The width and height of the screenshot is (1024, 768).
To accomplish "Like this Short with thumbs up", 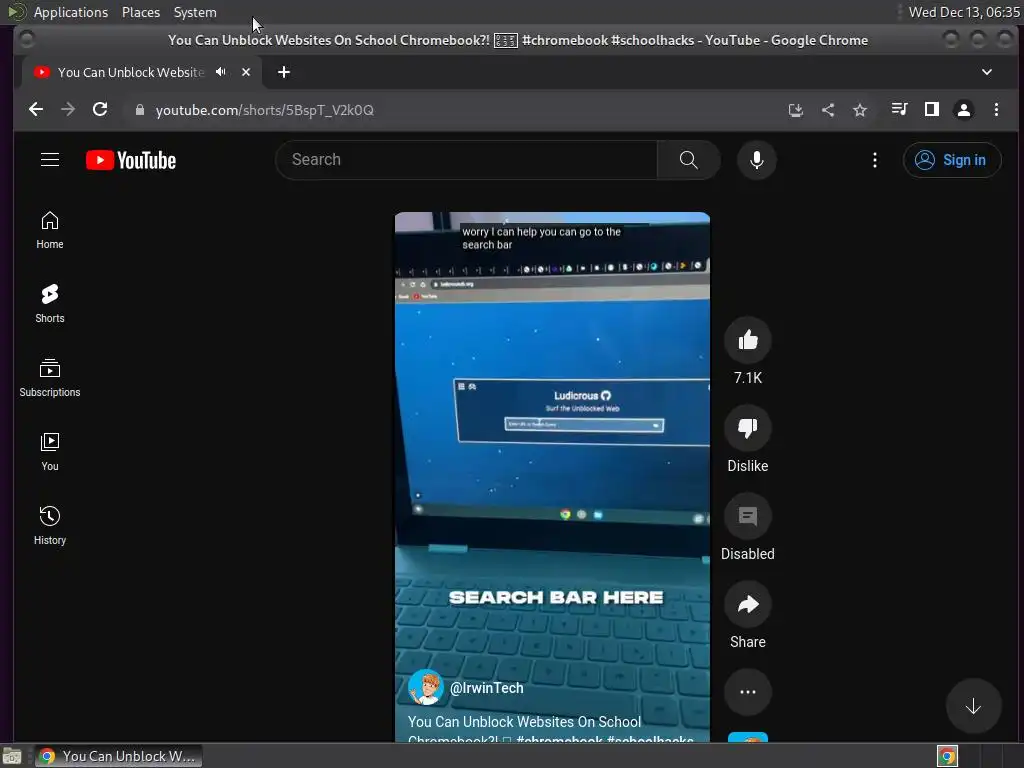I will point(748,340).
